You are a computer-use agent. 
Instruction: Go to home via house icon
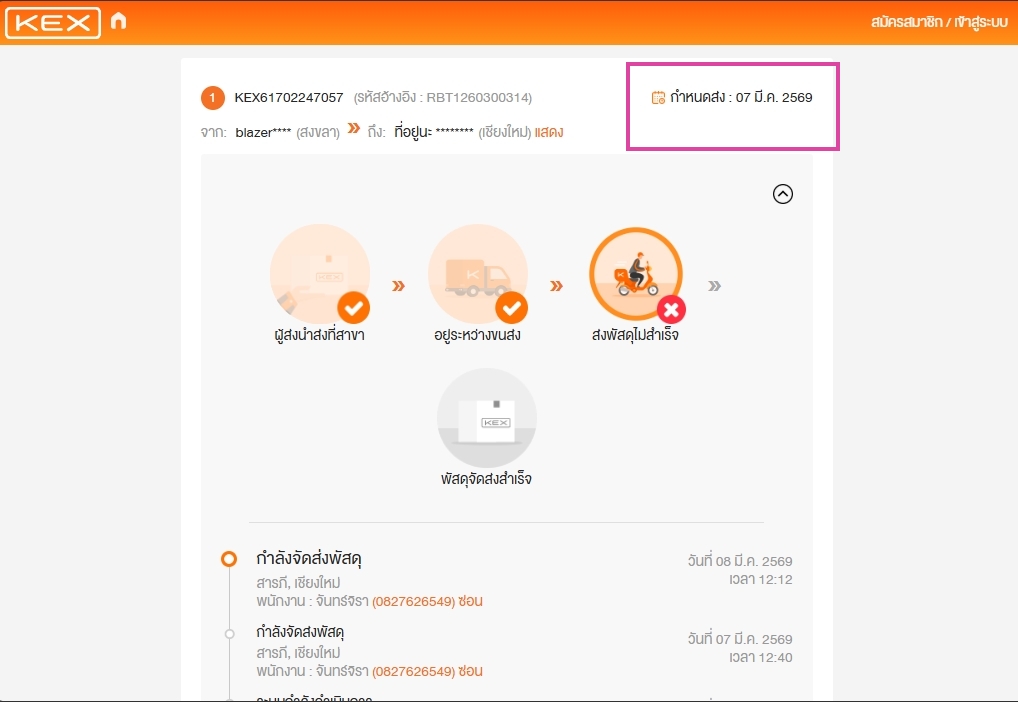pos(118,21)
